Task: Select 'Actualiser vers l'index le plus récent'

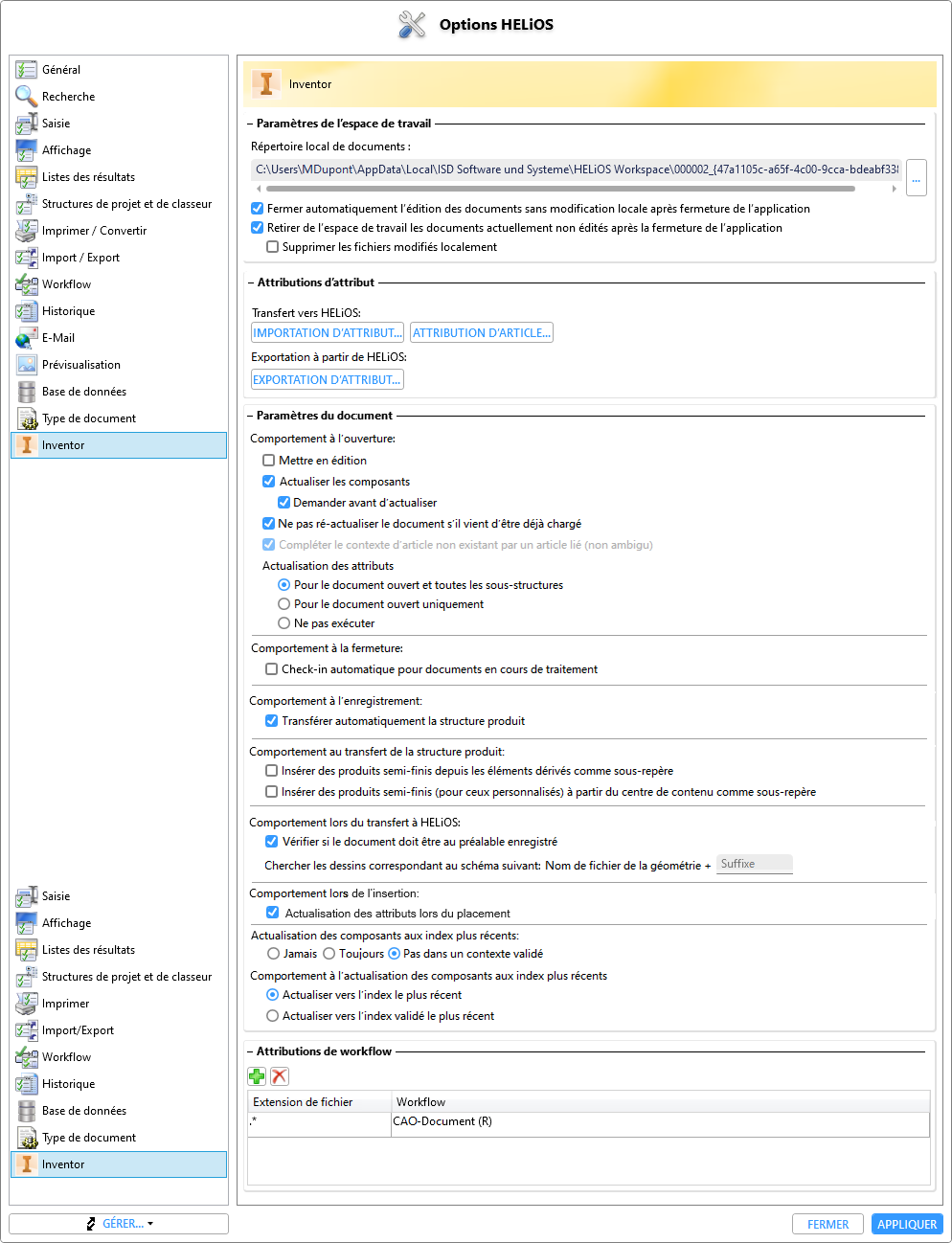Action: [x=273, y=995]
